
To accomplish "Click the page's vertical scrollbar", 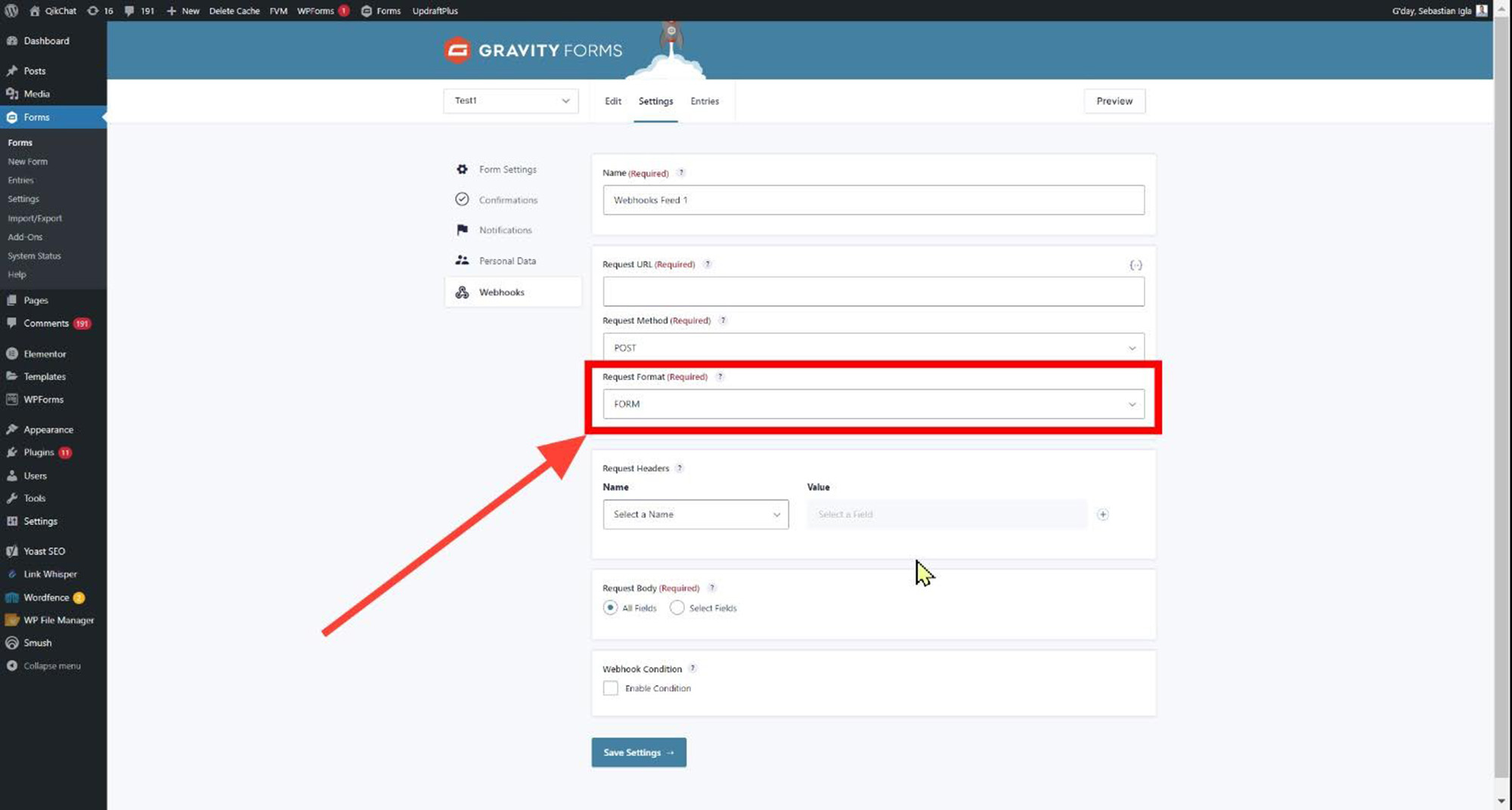I will [1501, 378].
